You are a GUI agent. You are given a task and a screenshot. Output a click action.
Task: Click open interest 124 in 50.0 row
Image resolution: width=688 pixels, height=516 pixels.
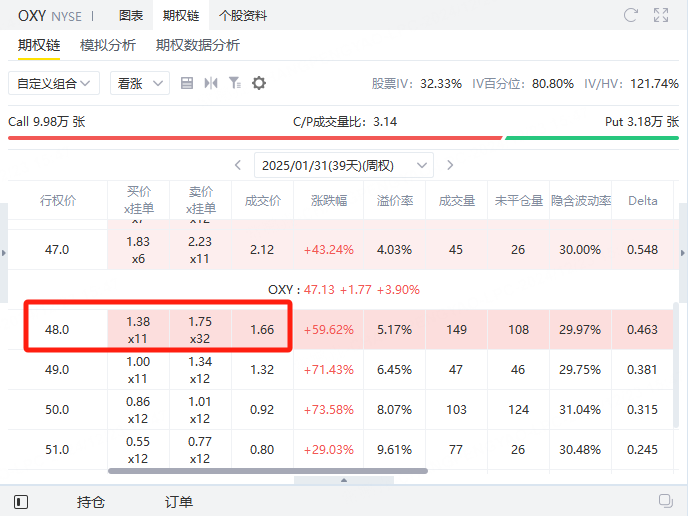(x=519, y=409)
